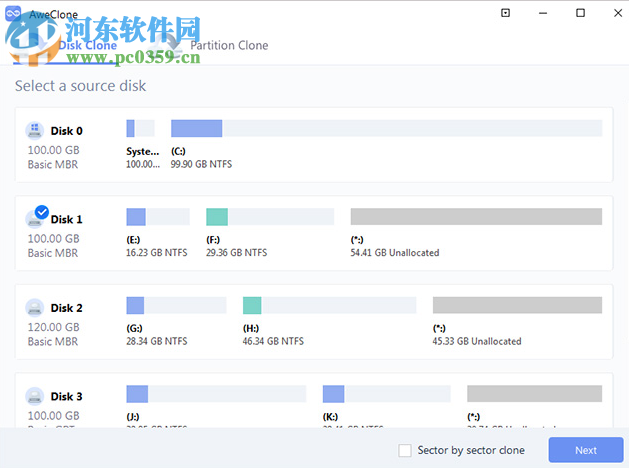Click the Next button
Viewport: 629px width, 468px height.
click(586, 450)
